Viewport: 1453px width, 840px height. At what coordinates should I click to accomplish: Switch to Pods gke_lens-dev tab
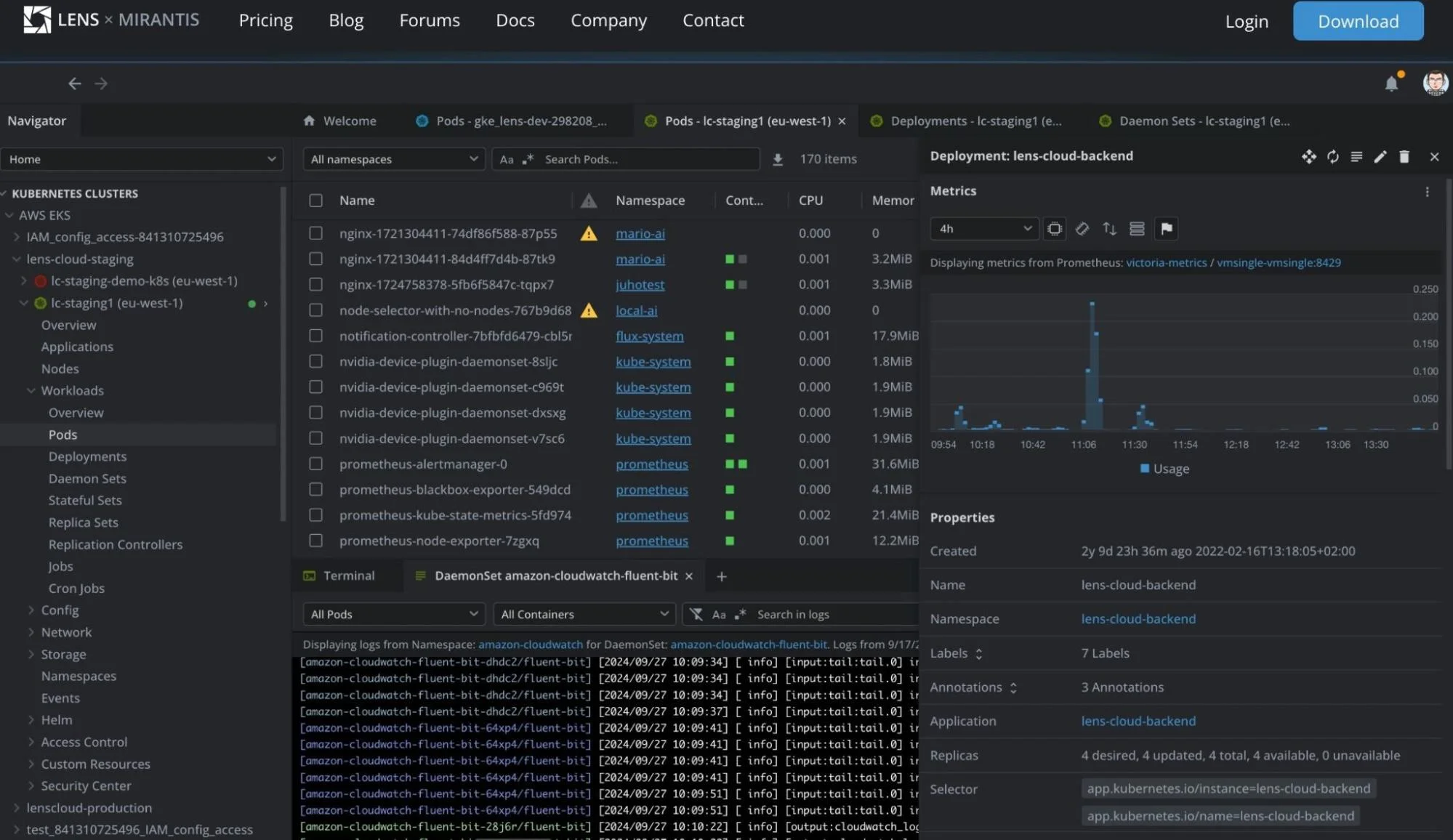click(512, 121)
